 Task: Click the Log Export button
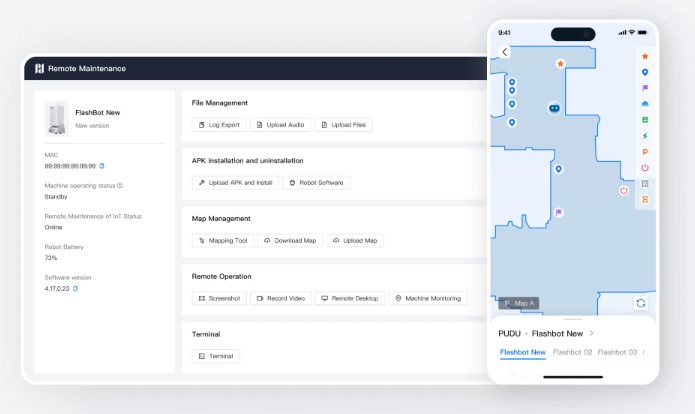coord(219,125)
